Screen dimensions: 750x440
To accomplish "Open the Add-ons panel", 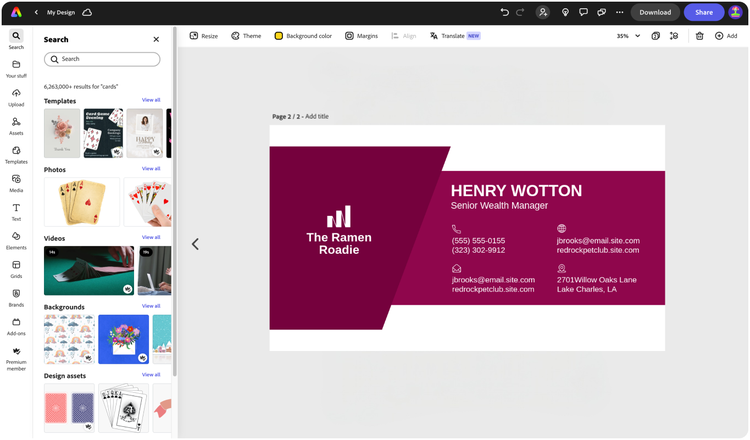I will tap(16, 327).
